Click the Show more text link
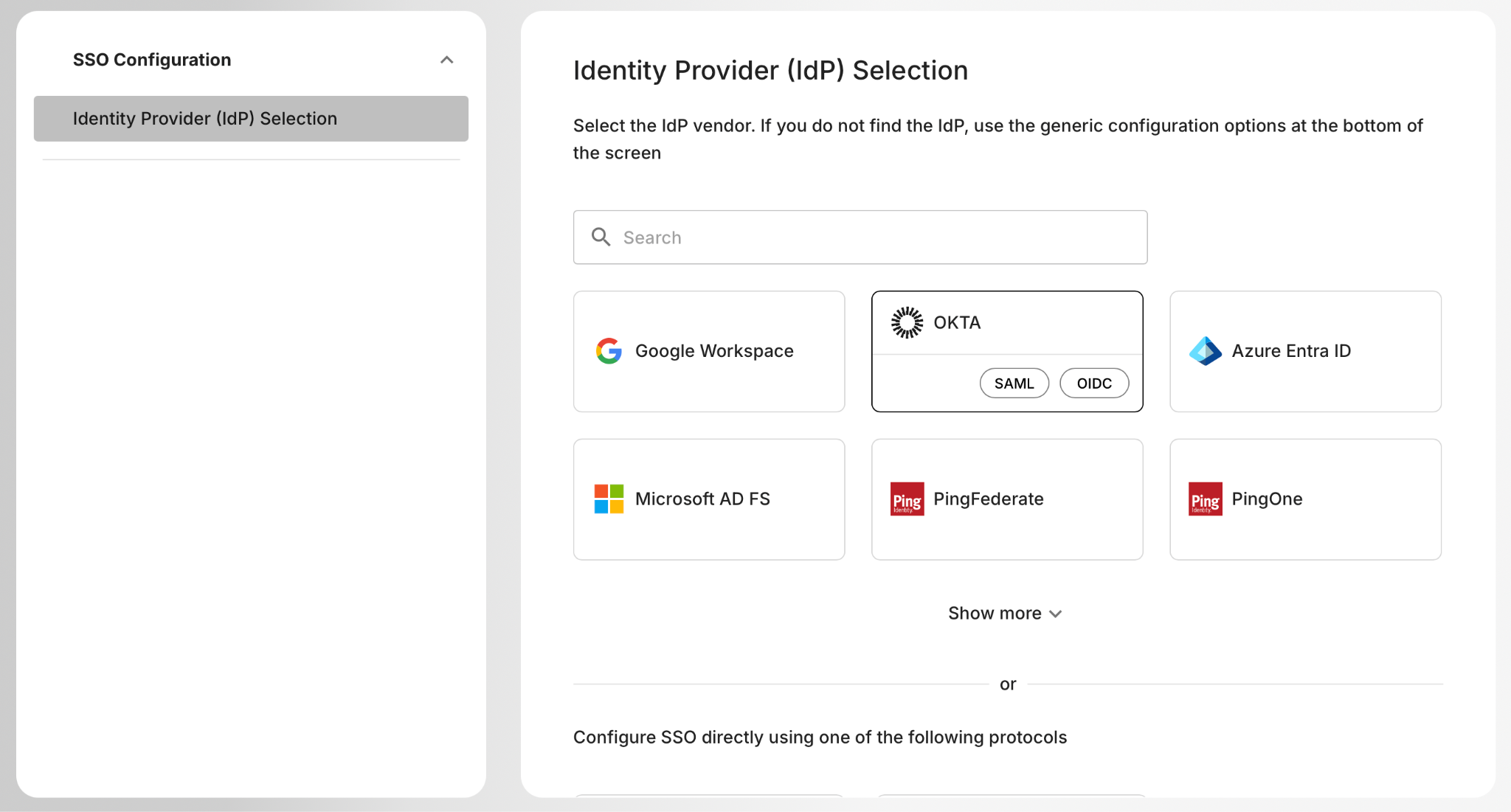This screenshot has height=812, width=1511. tap(994, 614)
